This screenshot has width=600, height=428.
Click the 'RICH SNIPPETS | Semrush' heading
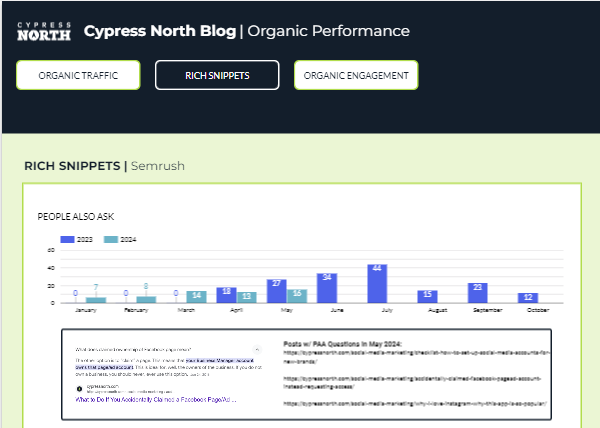104,166
